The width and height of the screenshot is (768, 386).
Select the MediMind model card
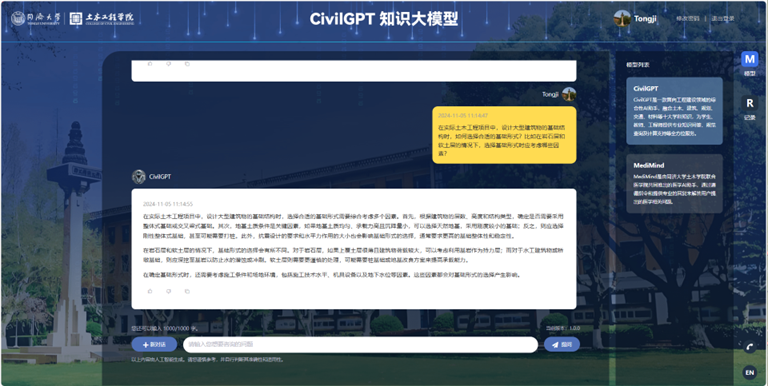point(674,184)
